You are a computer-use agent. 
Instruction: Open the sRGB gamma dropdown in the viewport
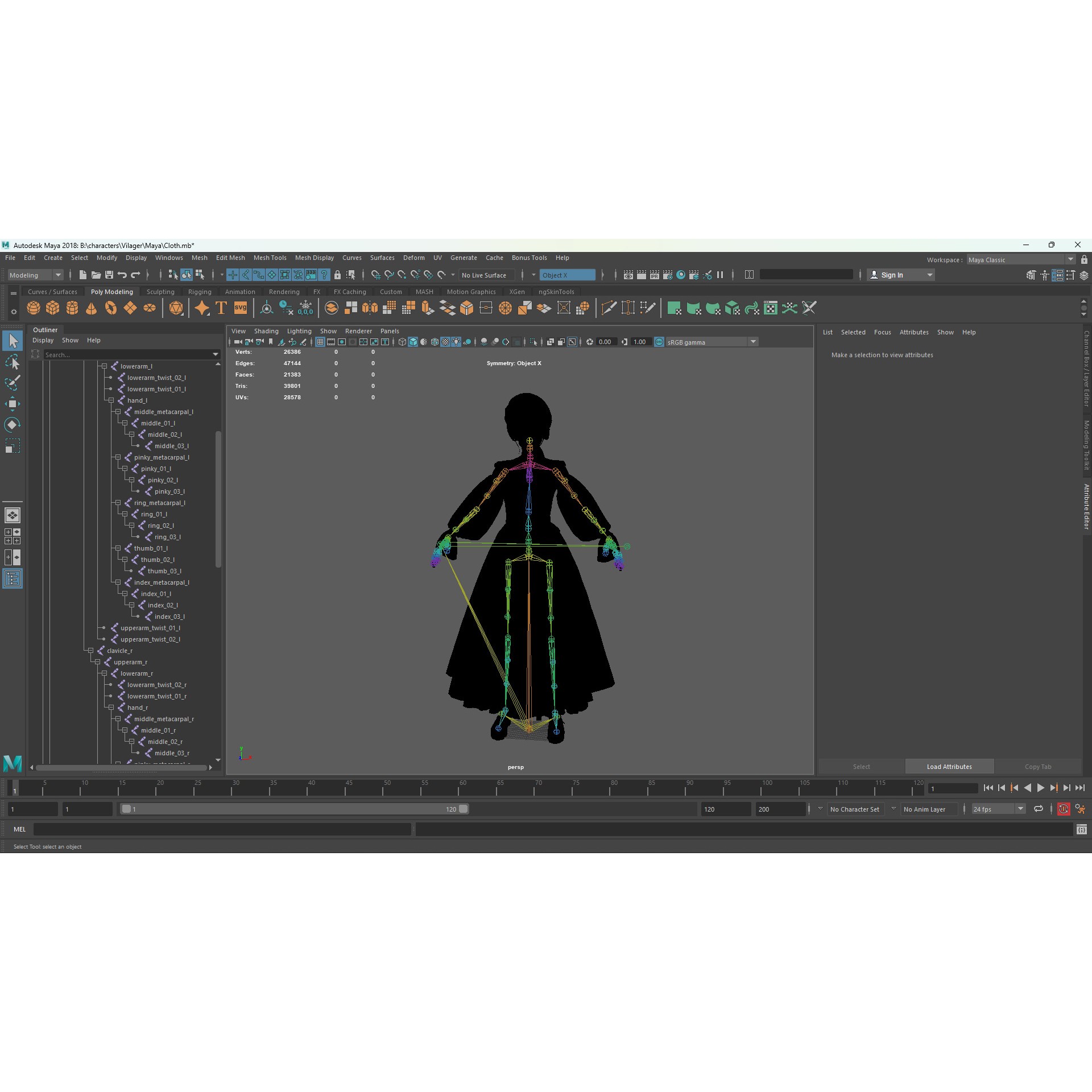click(754, 342)
